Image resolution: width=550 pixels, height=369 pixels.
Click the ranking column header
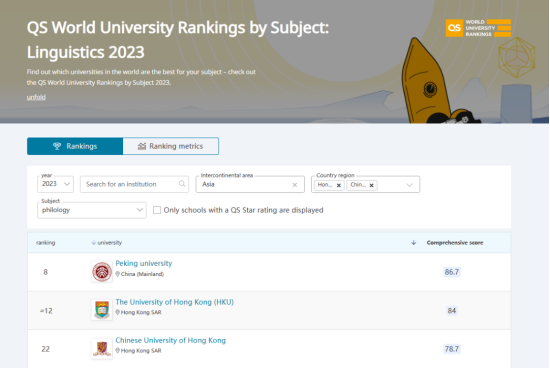pyautogui.click(x=46, y=242)
